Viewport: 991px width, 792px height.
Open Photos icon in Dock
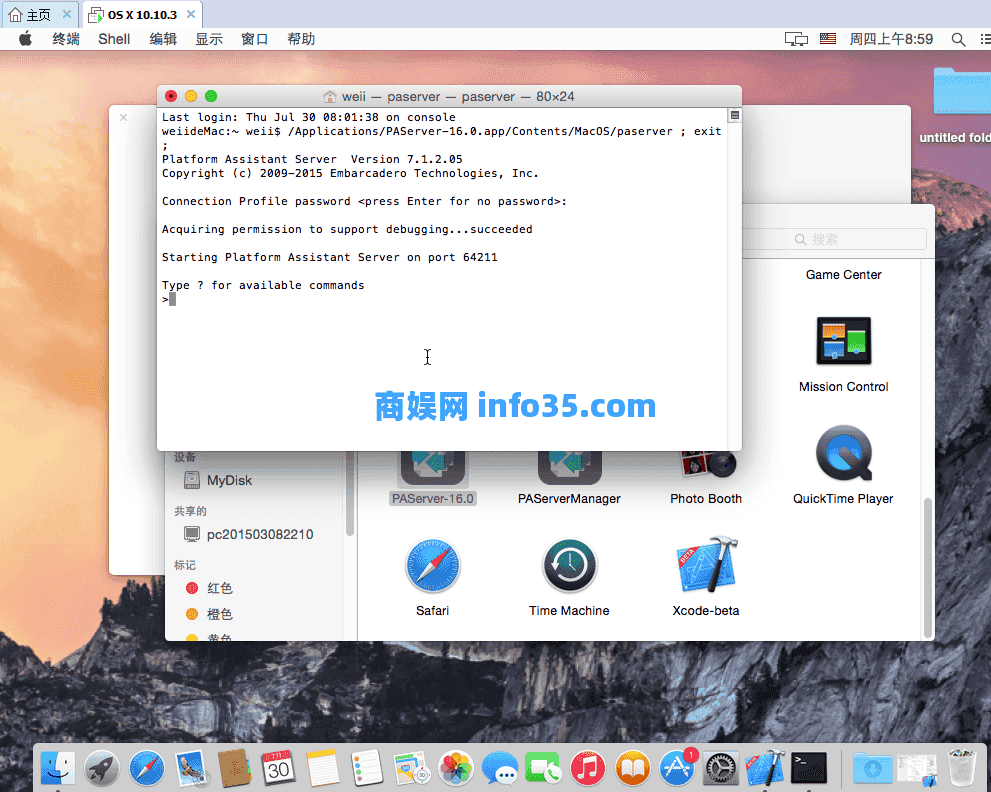(x=456, y=768)
